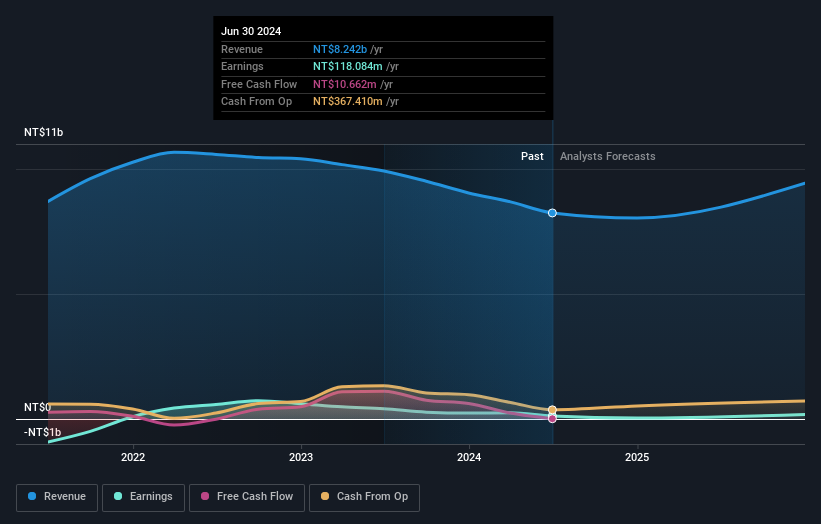Click the NT$8.242b revenue value
Viewport: 821px width, 524px height.
340,49
